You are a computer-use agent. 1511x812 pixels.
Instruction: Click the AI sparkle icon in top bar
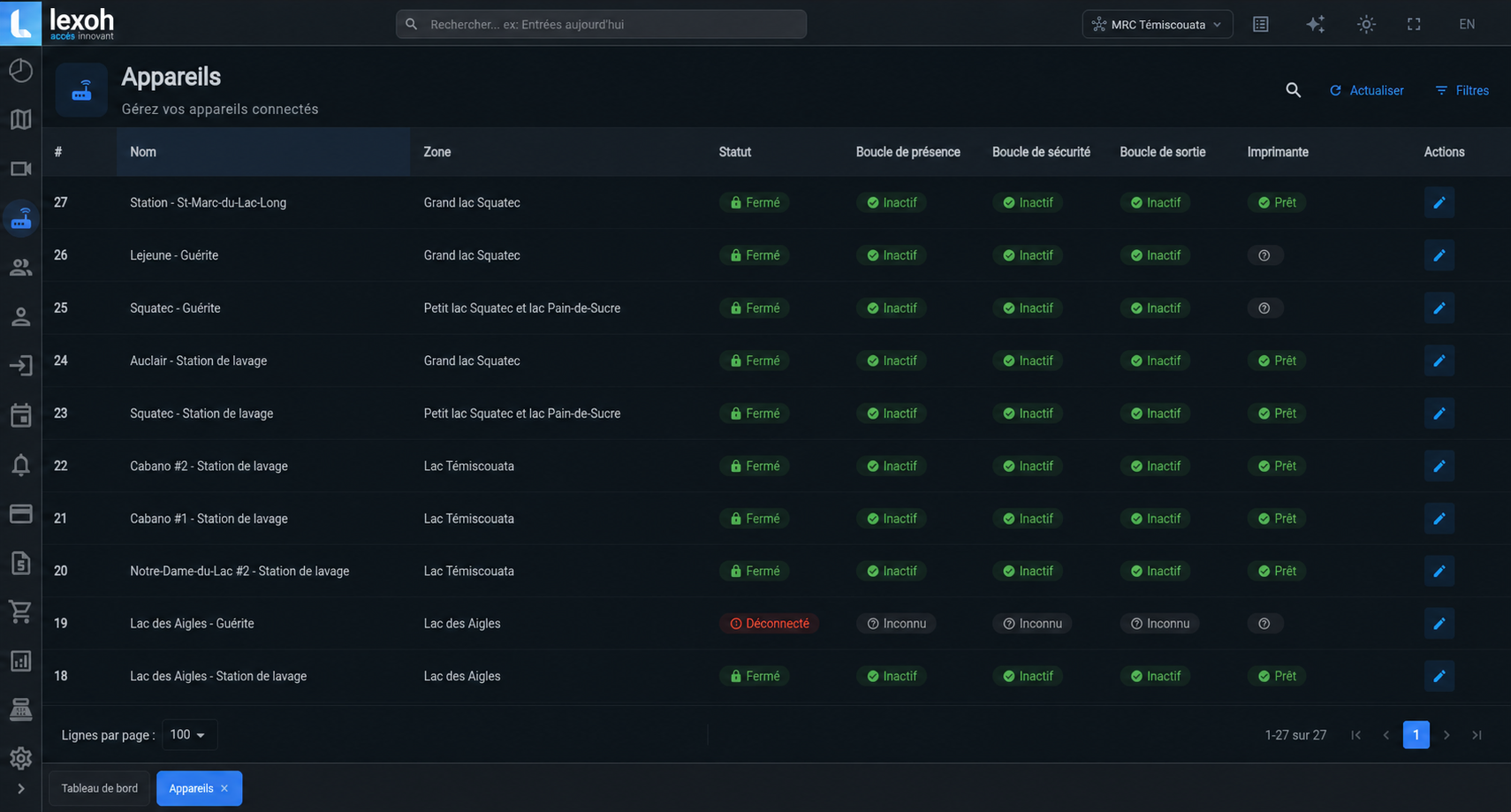click(x=1316, y=25)
